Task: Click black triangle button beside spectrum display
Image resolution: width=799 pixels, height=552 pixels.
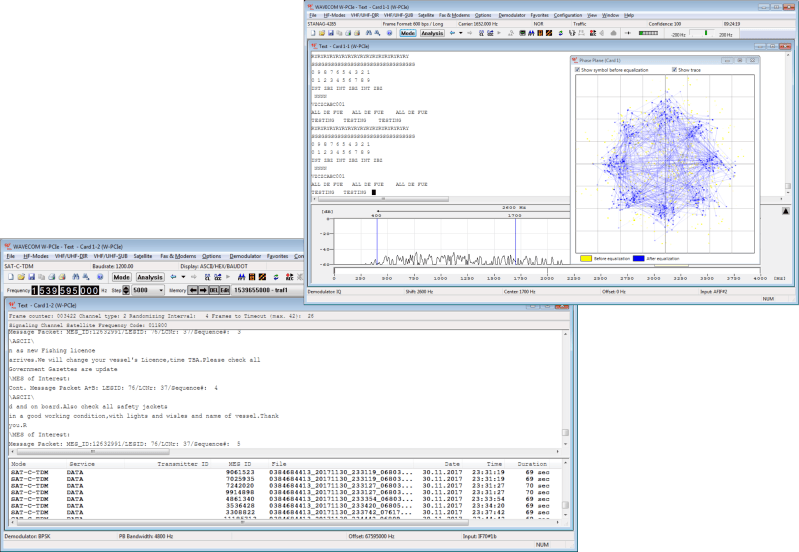Action: [785, 211]
